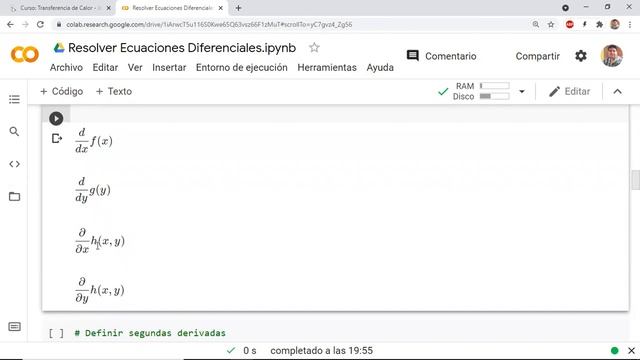Click the green connection status dot
The width and height of the screenshot is (640, 360).
point(615,351)
